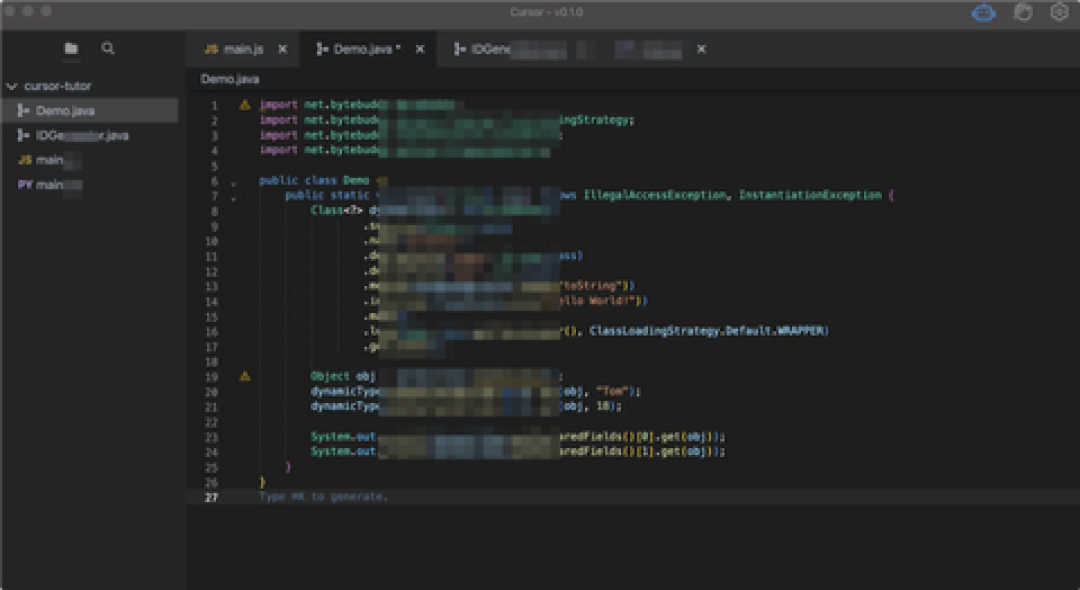The image size is (1080, 590).
Task: Collapse the cursor-tutor folder
Action: (x=12, y=87)
